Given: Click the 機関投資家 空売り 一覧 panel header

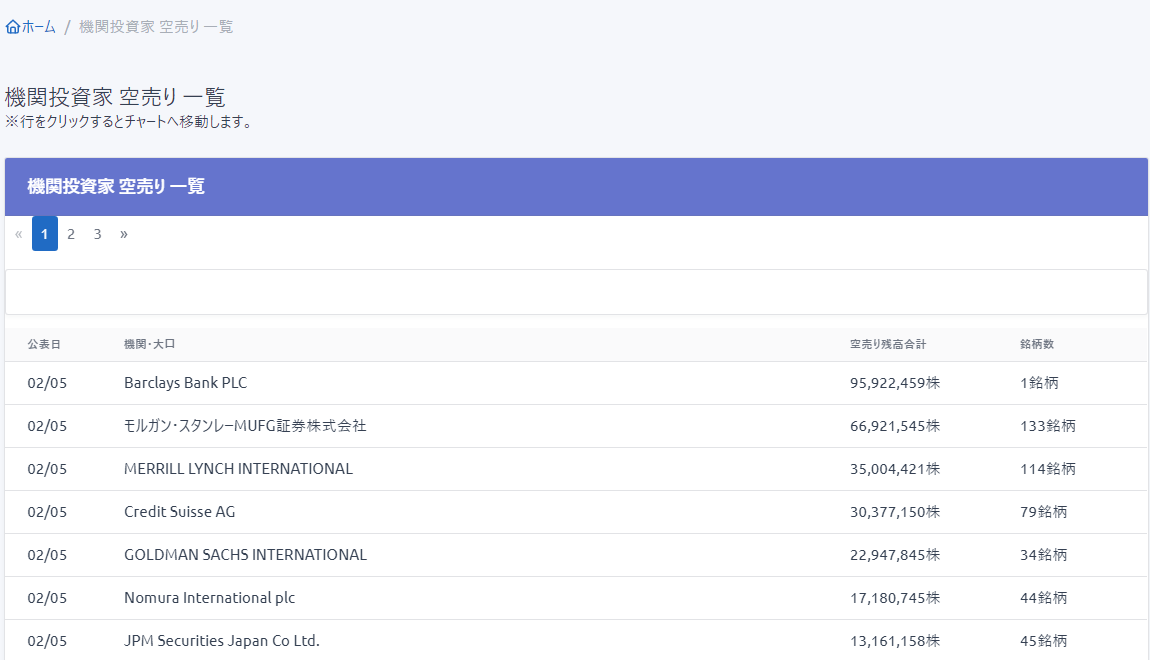Looking at the screenshot, I should 116,186.
